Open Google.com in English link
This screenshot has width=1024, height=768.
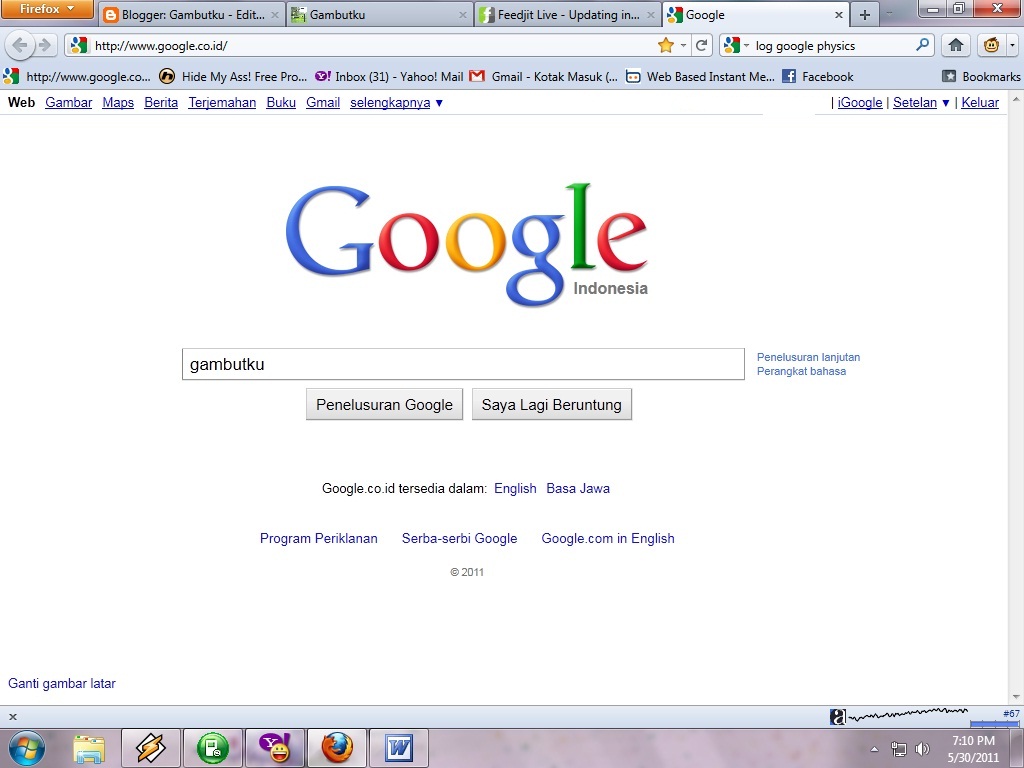coord(608,538)
